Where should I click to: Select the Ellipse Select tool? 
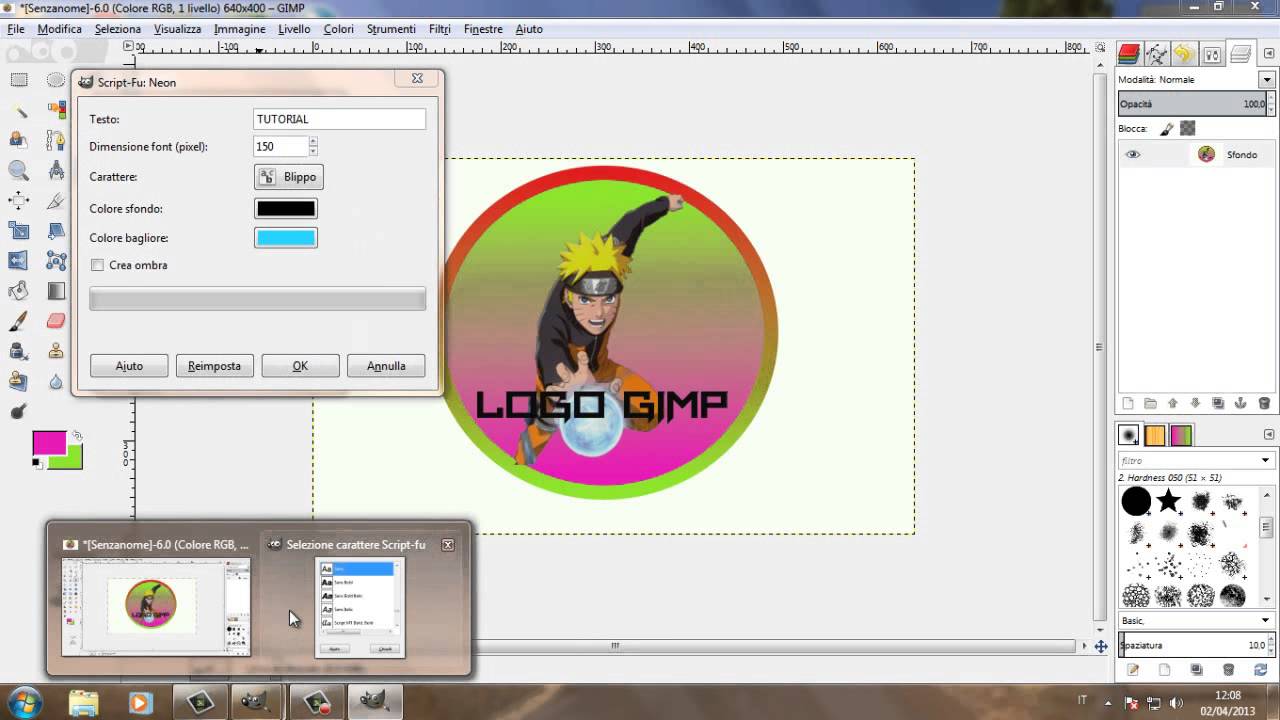(56, 80)
